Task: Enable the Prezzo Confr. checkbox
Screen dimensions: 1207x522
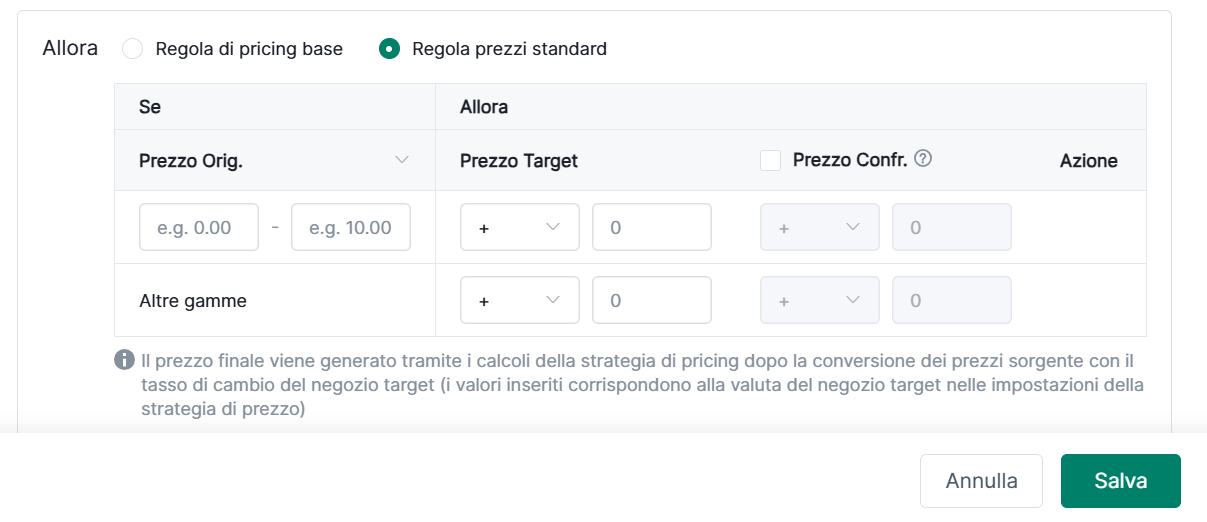Action: (770, 160)
